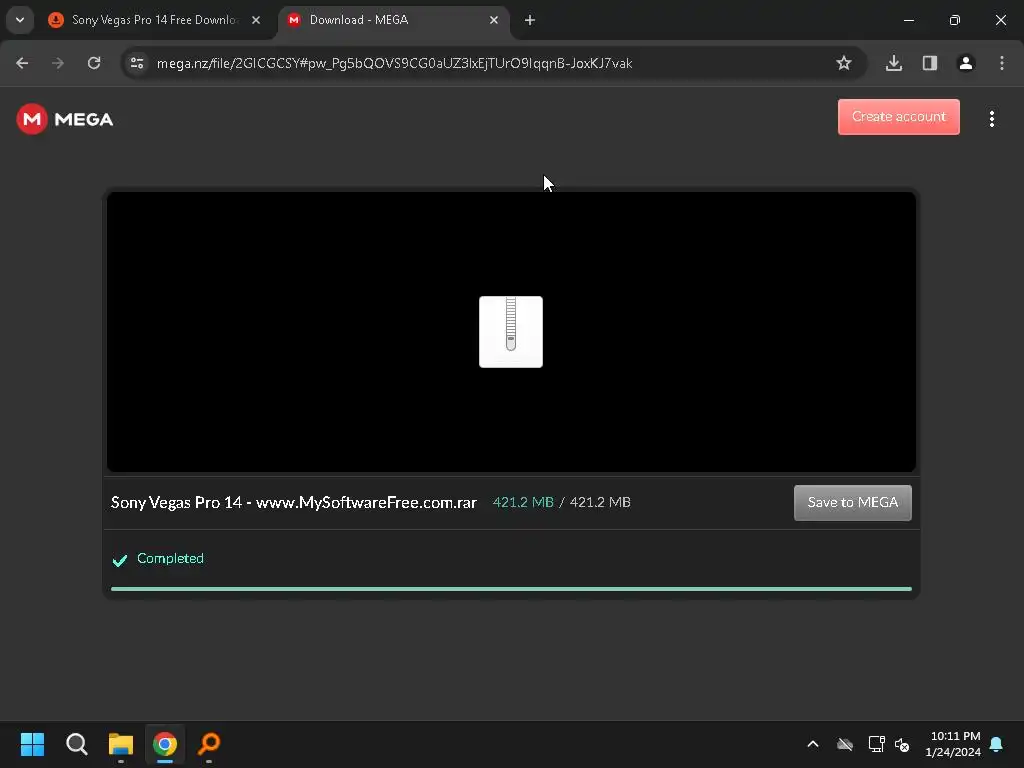Open clock showing 10:11 PM

[953, 744]
